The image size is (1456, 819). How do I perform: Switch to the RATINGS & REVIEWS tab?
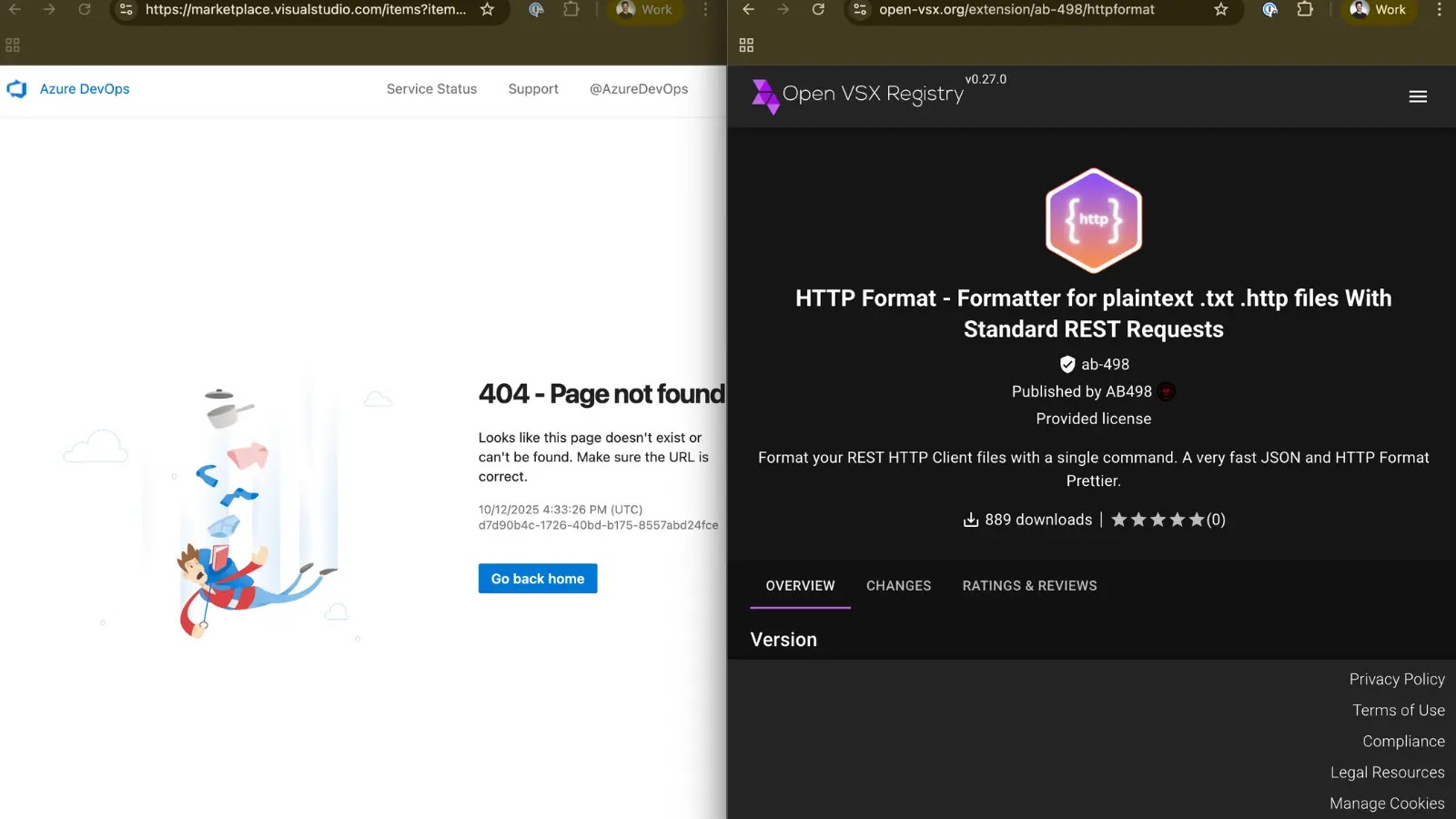[1029, 586]
